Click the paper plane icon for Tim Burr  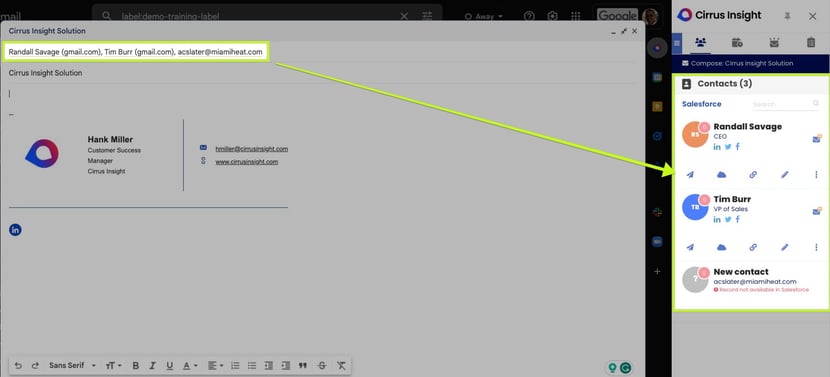tap(690, 247)
